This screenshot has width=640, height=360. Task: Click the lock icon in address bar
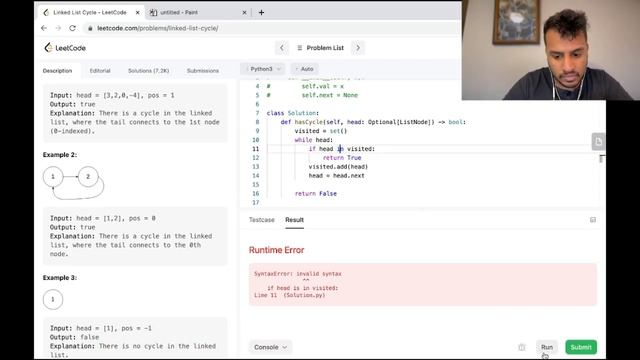click(x=90, y=28)
